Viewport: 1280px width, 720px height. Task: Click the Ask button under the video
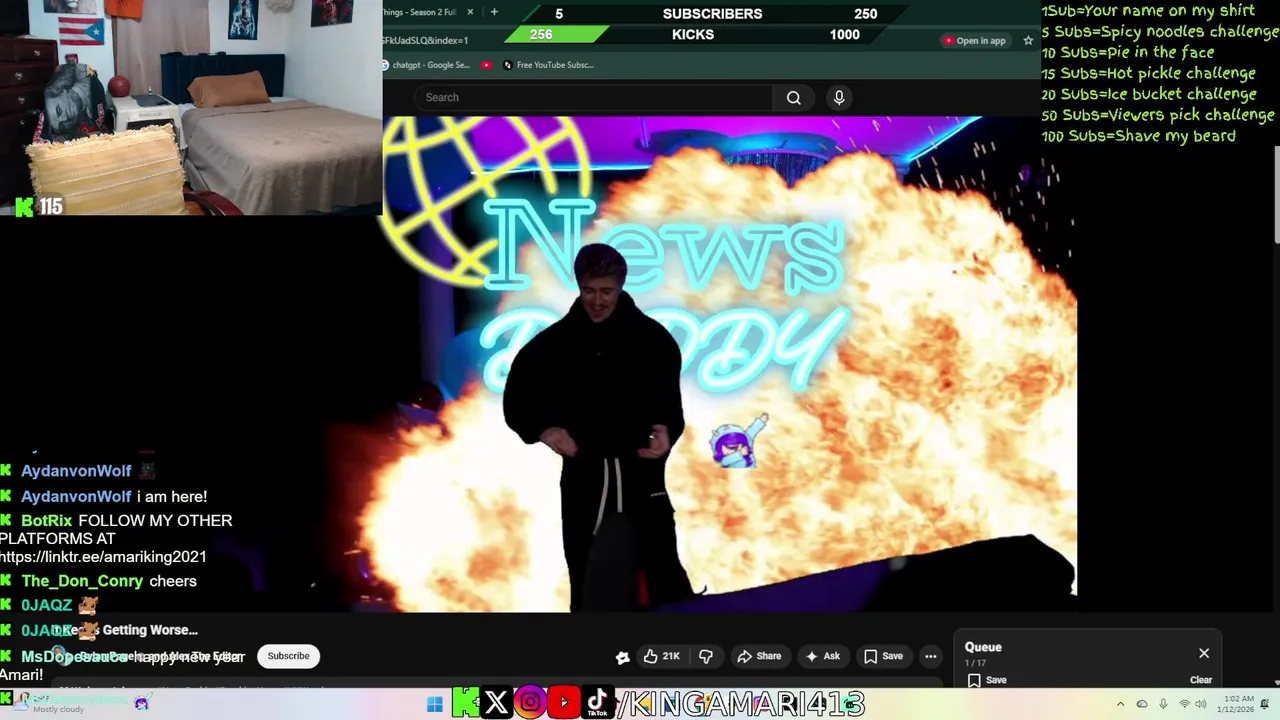tap(822, 656)
